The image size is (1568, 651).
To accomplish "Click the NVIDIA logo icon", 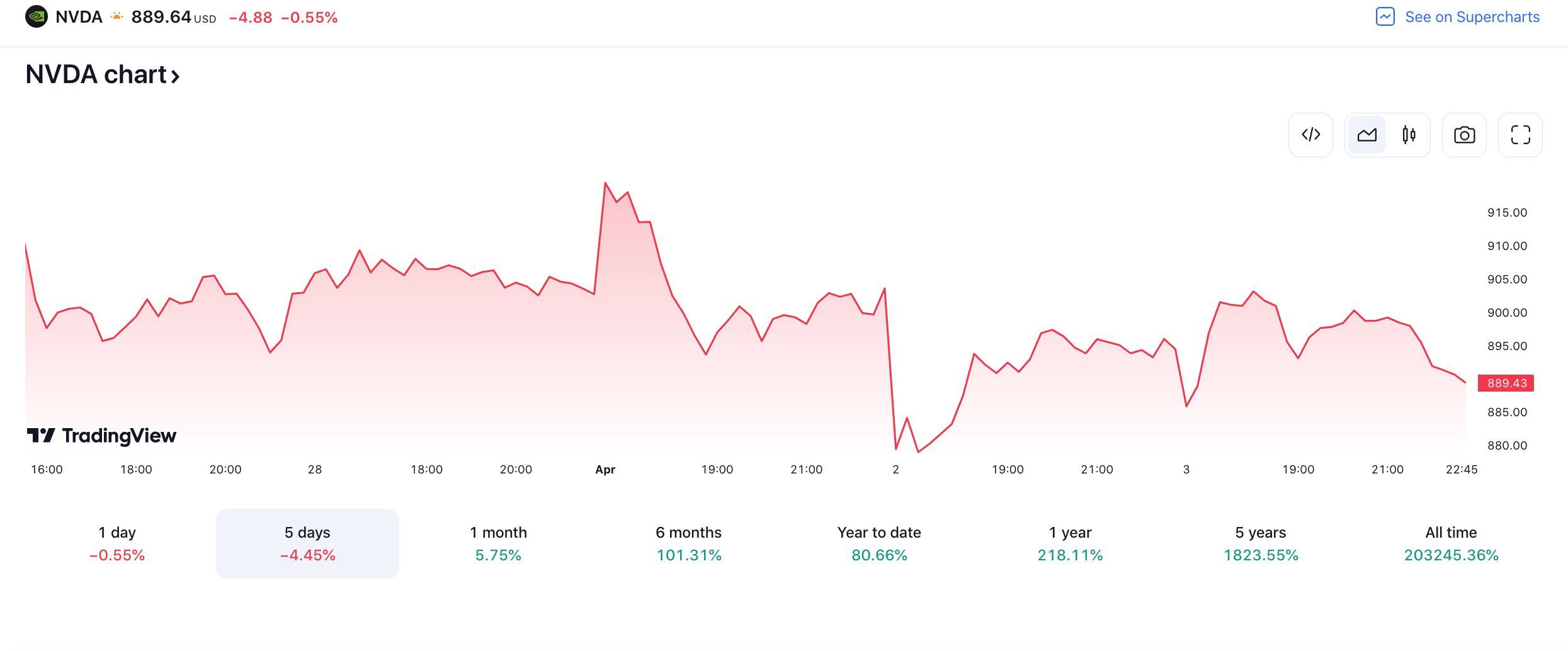I will [37, 17].
